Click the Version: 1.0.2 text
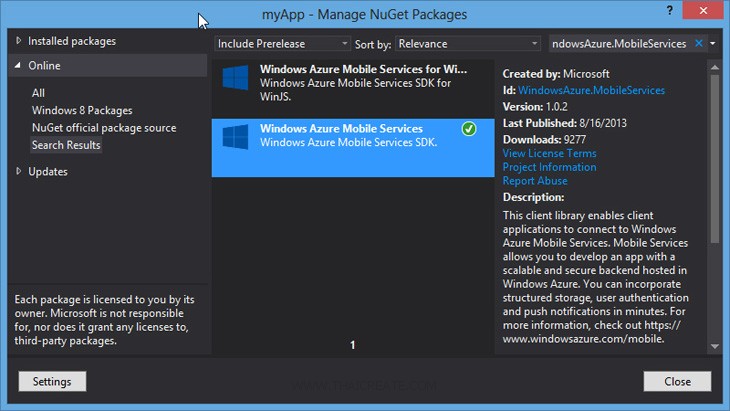This screenshot has height=411, width=730. [x=535, y=107]
